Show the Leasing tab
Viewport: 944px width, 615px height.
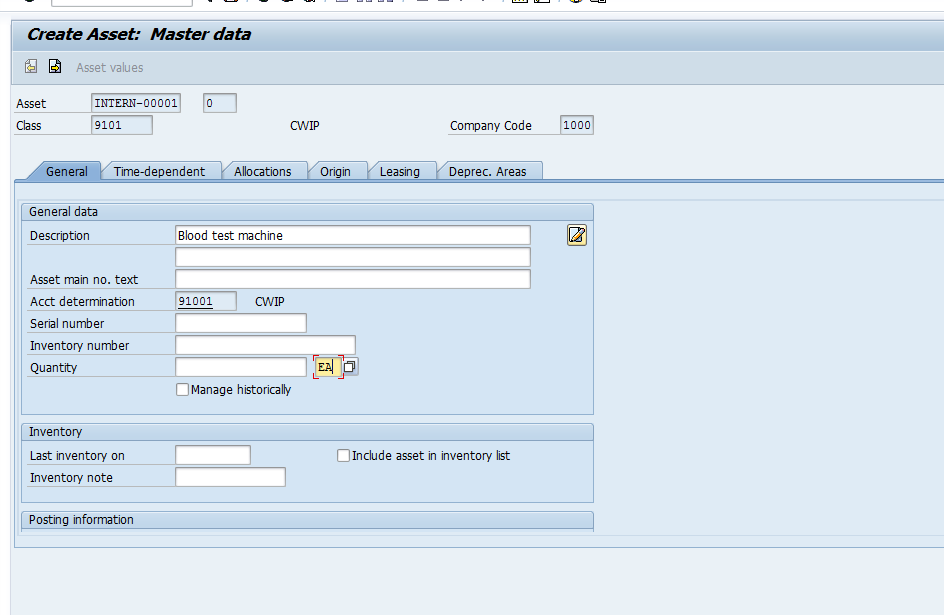400,172
